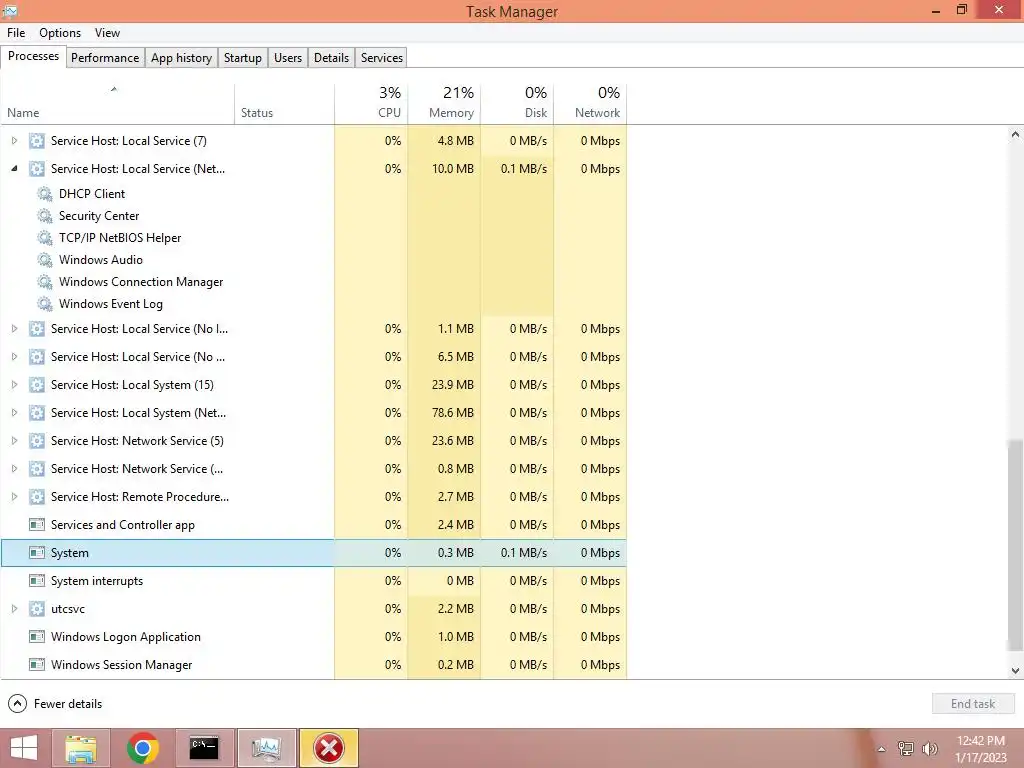Click the Service Host: Remote Procedure icon
This screenshot has width=1024, height=768.
coord(37,497)
